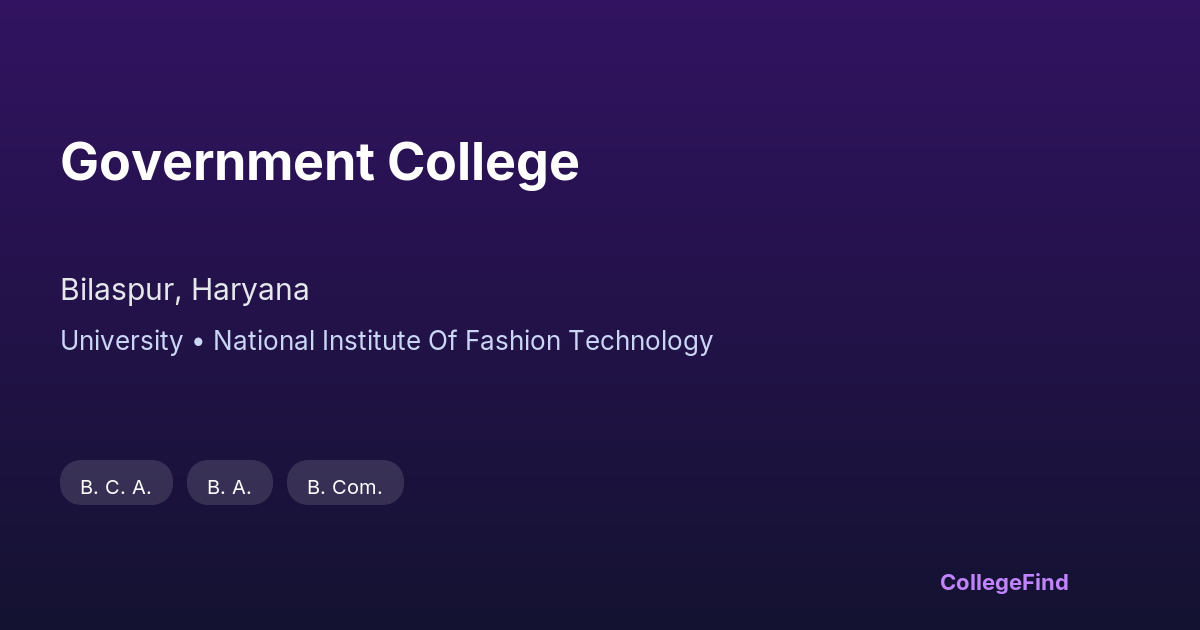Screen dimensions: 1200x630
Task: Click the University type label
Action: (x=121, y=341)
